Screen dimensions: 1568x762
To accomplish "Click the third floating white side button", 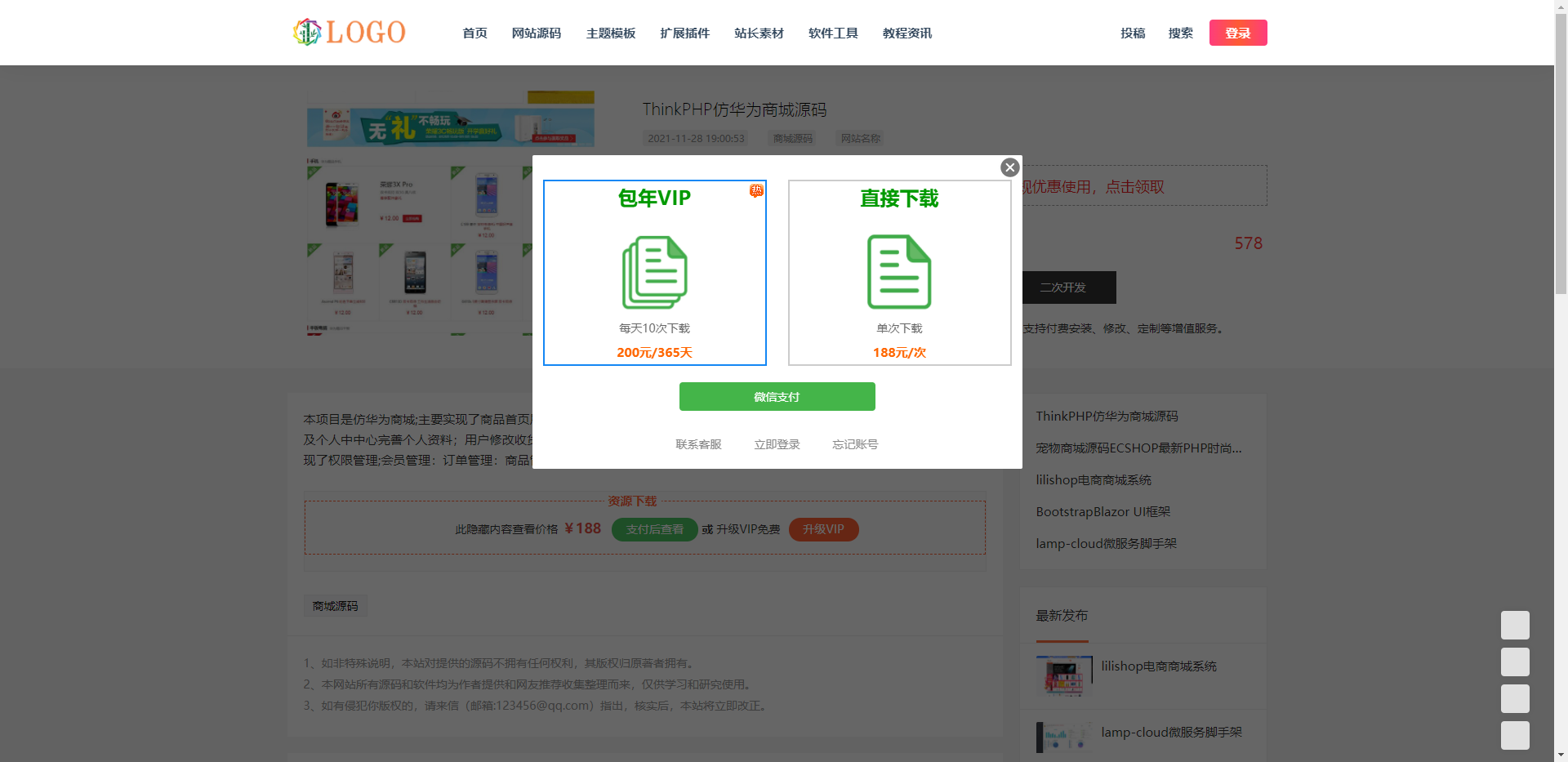I will 1515,699.
